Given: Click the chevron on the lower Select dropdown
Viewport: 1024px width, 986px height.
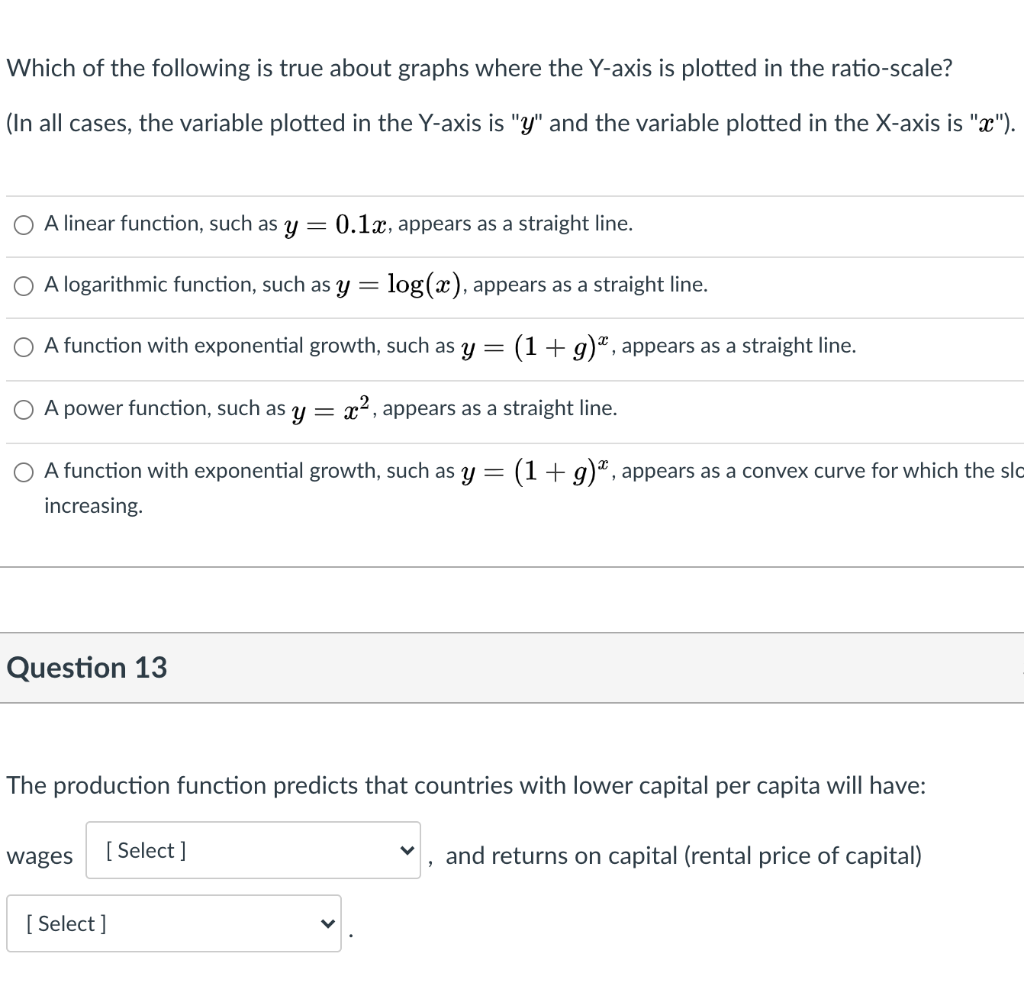Looking at the screenshot, I should tap(326, 924).
